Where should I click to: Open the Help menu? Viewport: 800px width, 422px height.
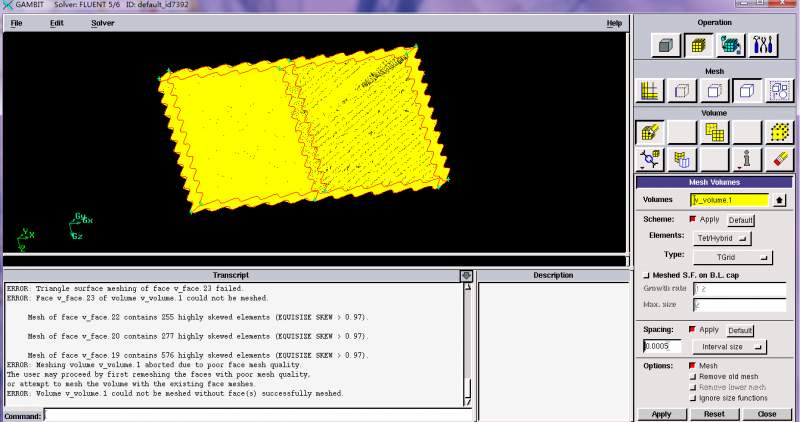coord(614,23)
